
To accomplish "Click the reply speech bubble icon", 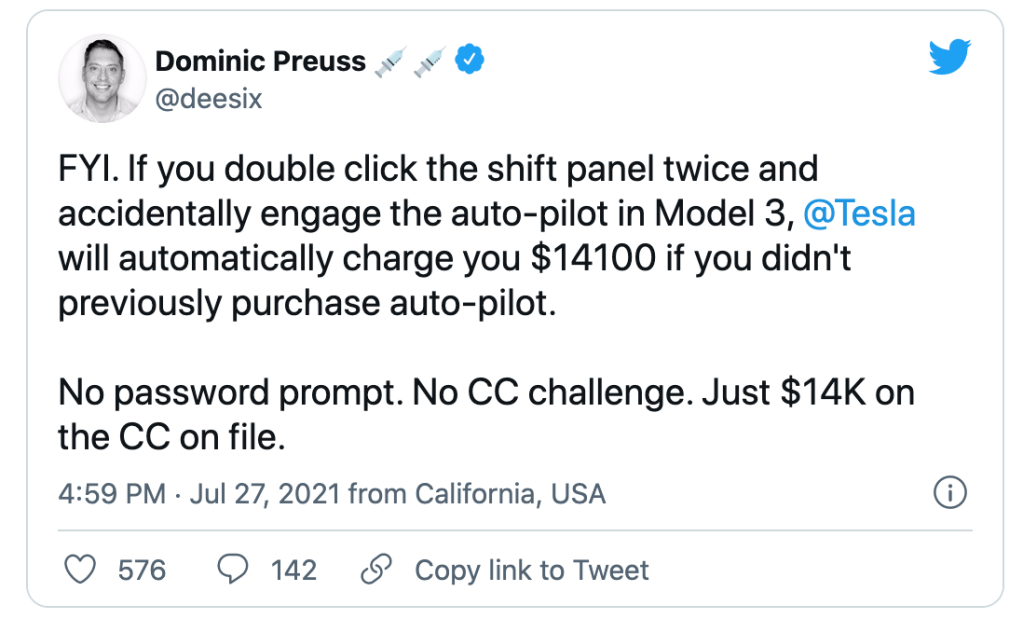I will pos(233,570).
